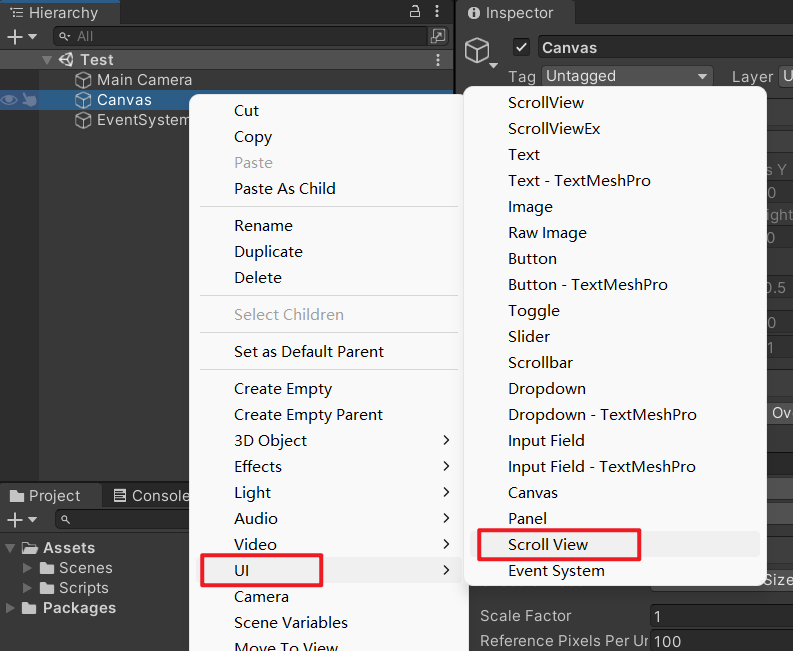
Task: Choose Paste As Child
Action: coord(285,188)
